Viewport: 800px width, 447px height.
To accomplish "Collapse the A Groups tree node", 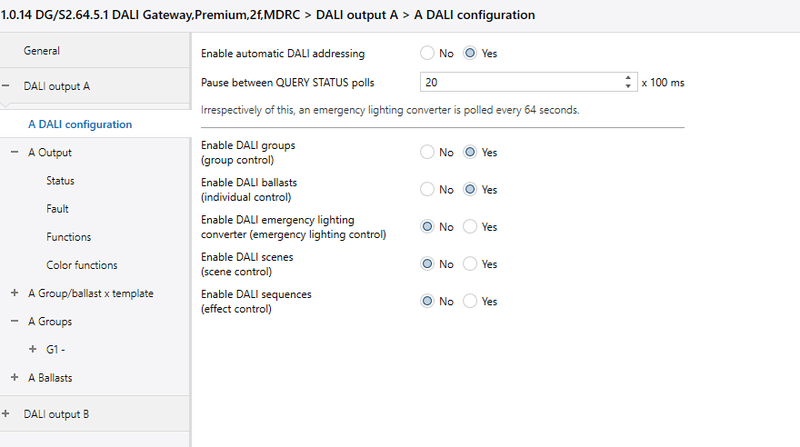I will (x=14, y=322).
